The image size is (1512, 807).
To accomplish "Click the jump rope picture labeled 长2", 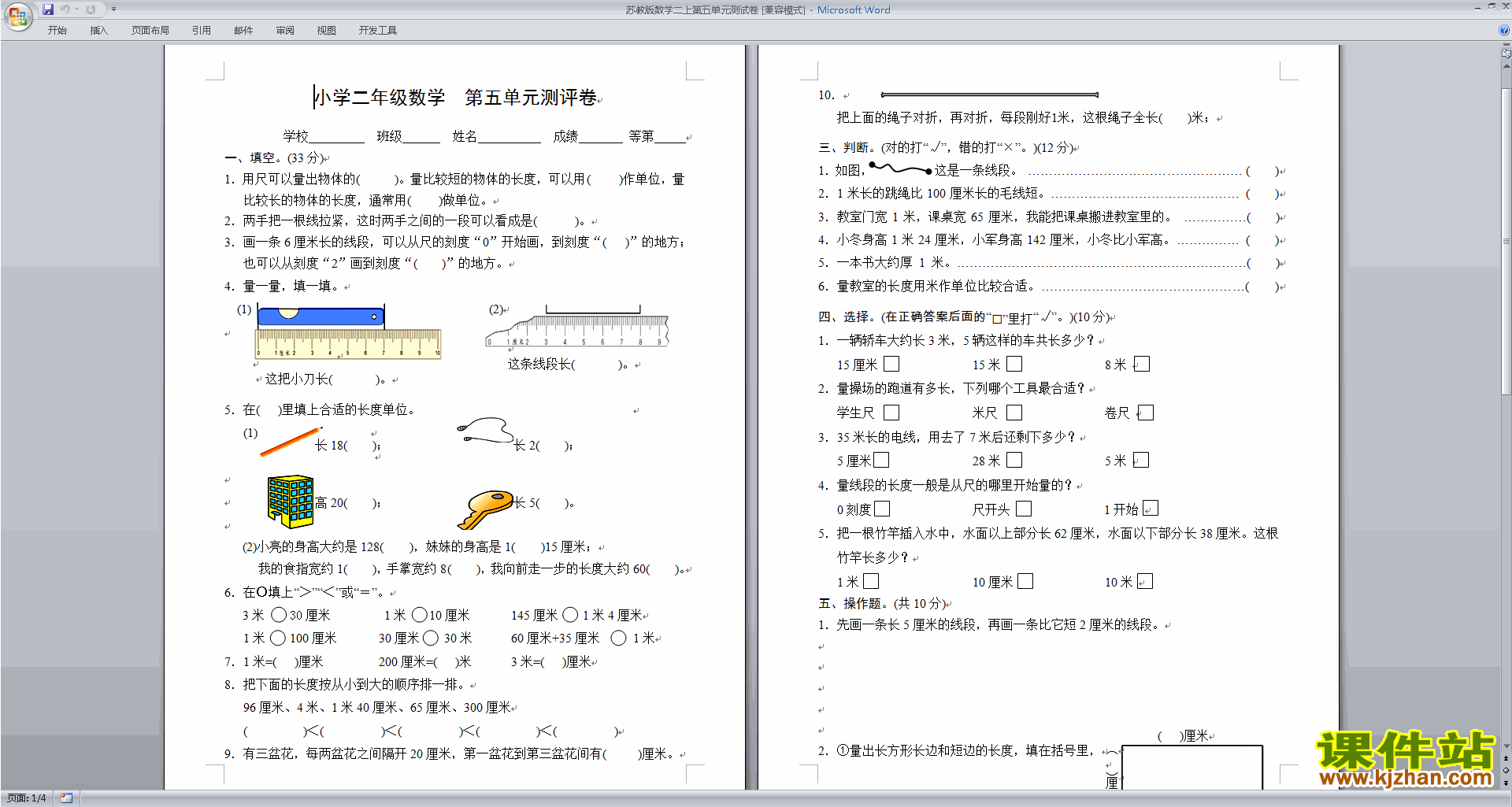I will [x=485, y=431].
